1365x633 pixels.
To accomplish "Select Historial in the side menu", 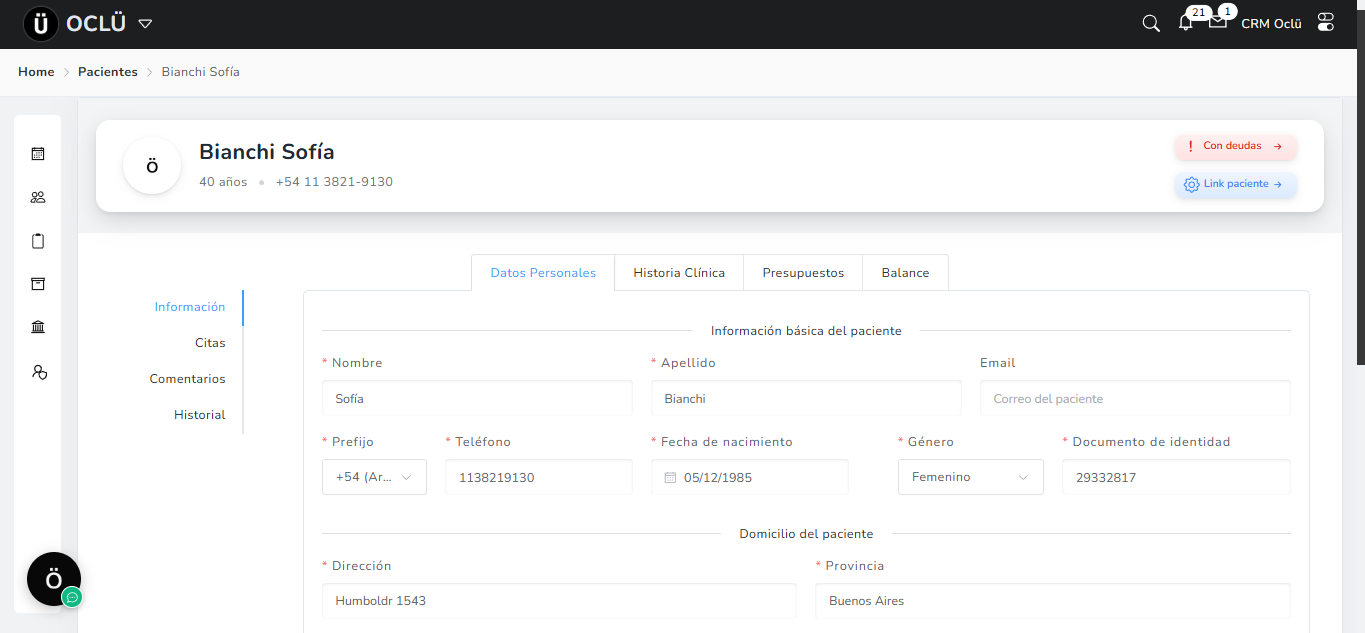I will [x=200, y=415].
